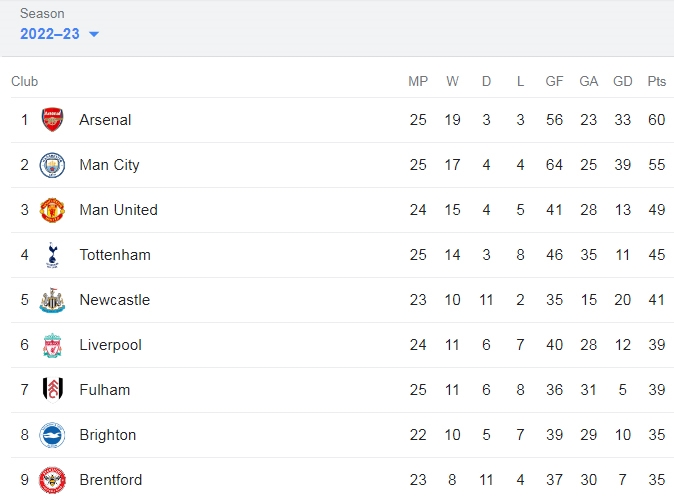Open Man City team name link
This screenshot has width=674, height=500.
tap(109, 165)
